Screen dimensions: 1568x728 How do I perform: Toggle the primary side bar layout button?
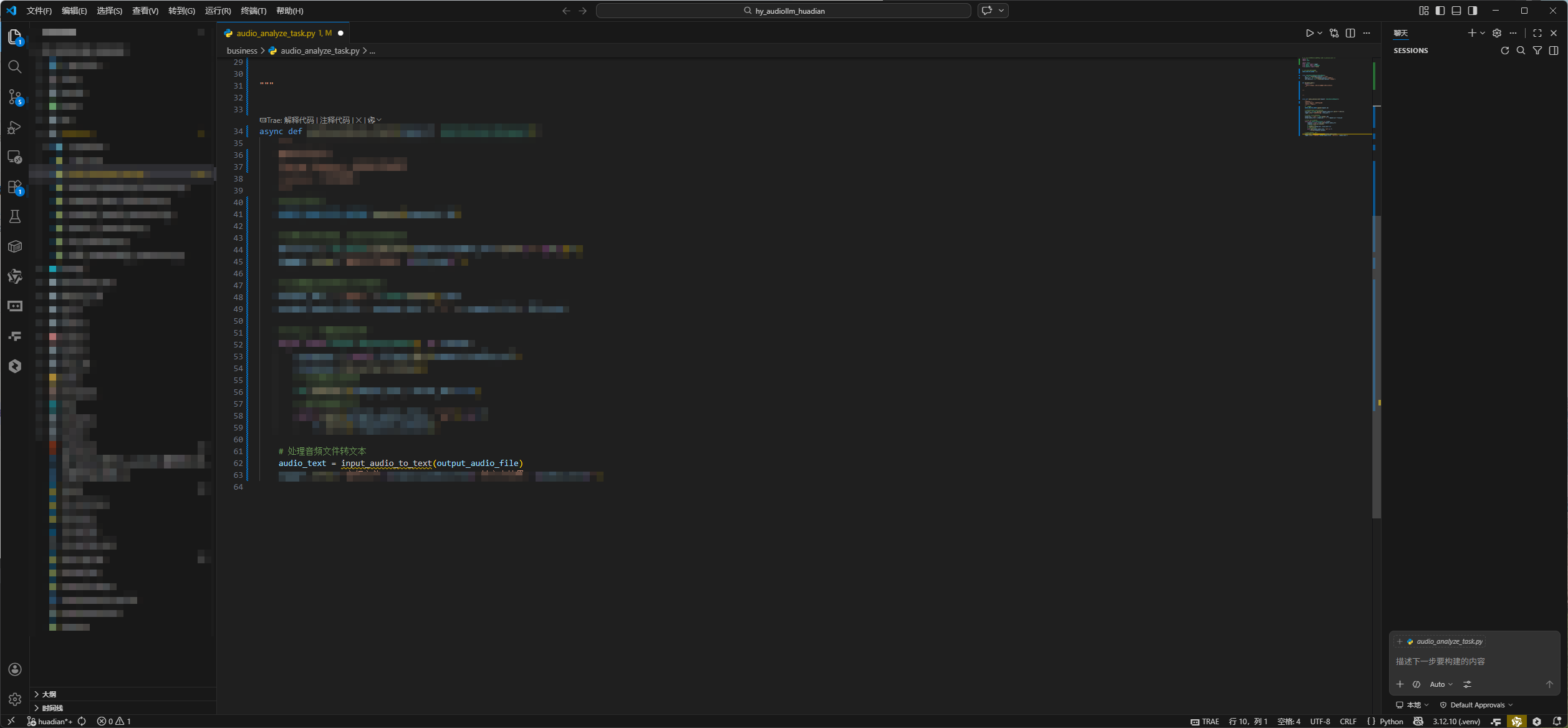[x=1440, y=11]
